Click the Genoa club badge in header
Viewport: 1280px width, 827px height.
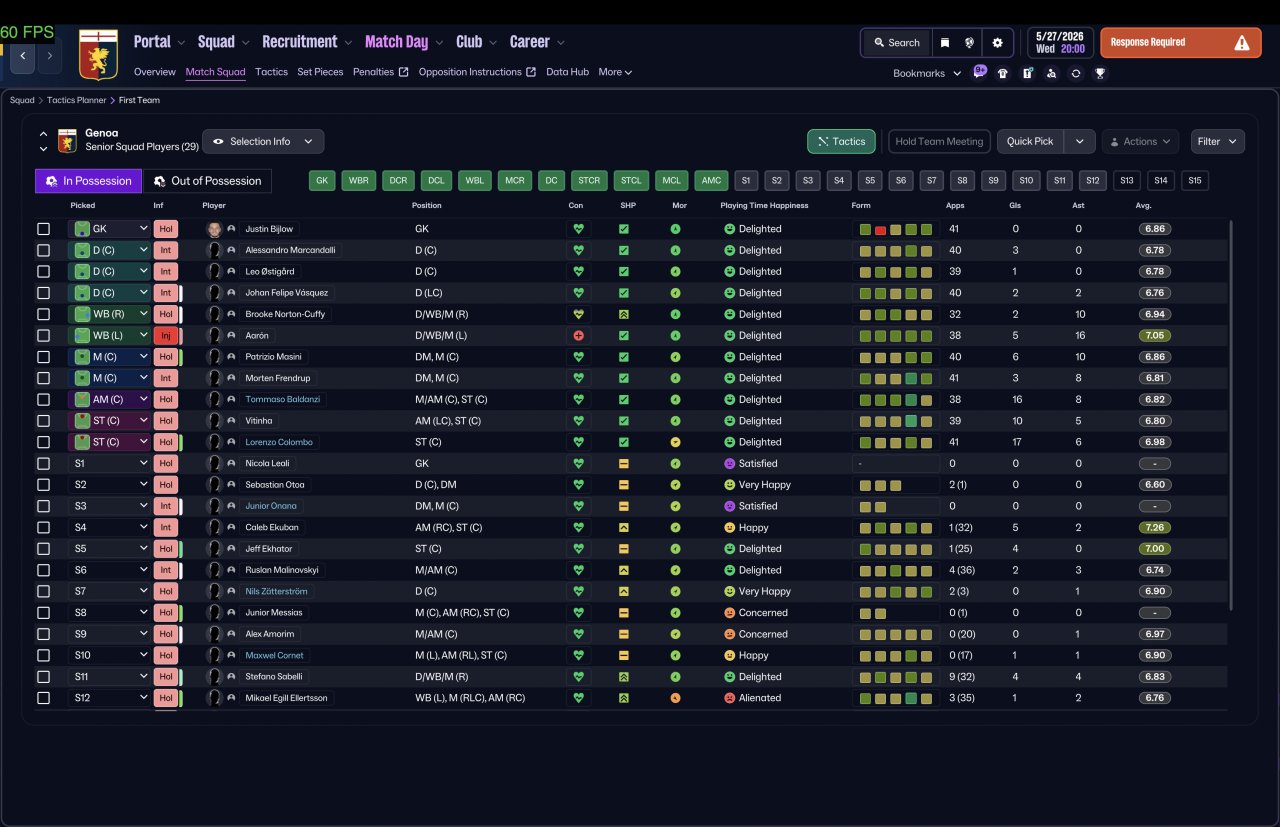(x=98, y=55)
